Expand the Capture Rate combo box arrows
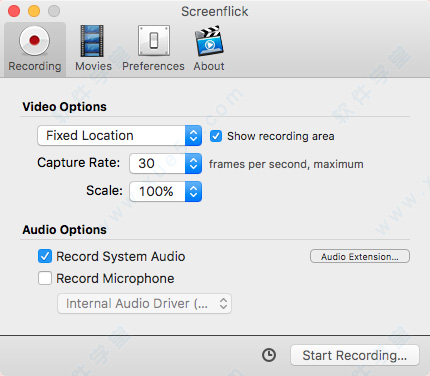This screenshot has width=430, height=376. (x=193, y=163)
